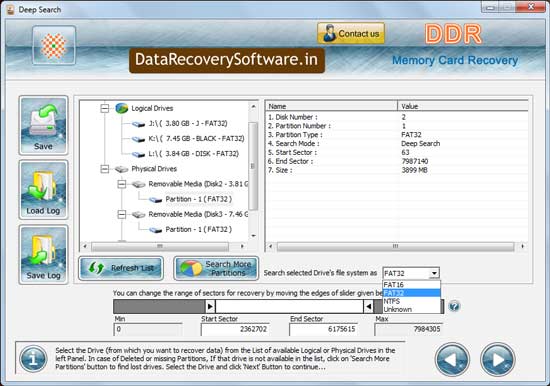
Task: Open the Load Log icon button
Action: point(43,190)
